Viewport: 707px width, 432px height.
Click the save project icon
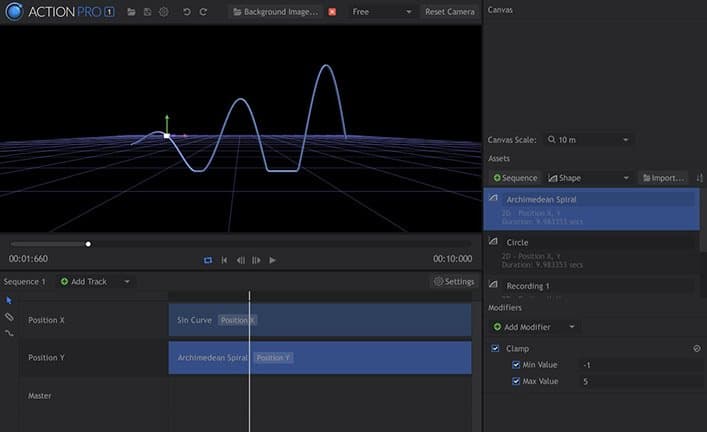[x=147, y=12]
